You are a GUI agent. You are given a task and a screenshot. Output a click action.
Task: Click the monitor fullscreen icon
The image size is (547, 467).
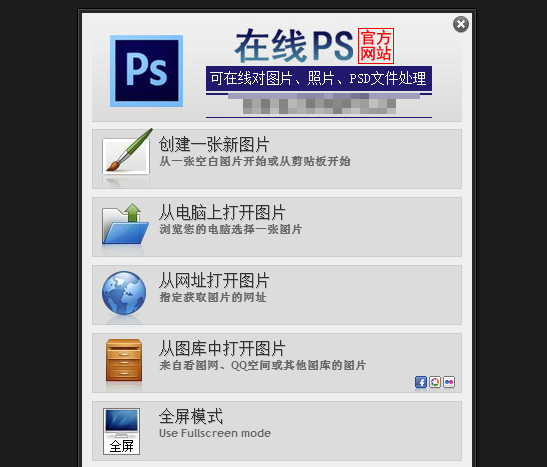121,431
